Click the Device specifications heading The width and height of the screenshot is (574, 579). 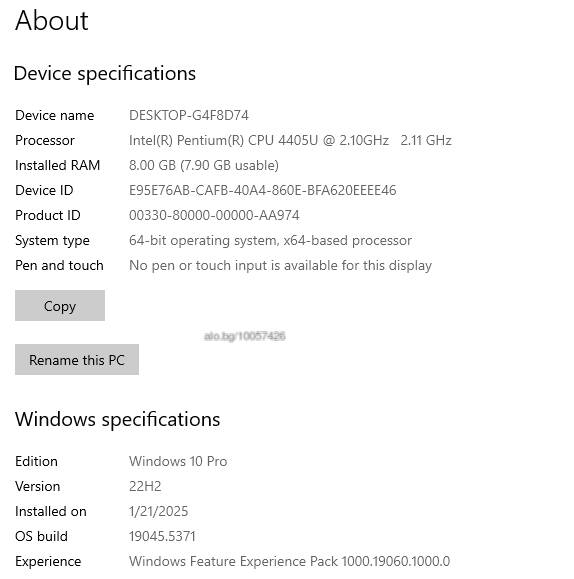[x=105, y=73]
